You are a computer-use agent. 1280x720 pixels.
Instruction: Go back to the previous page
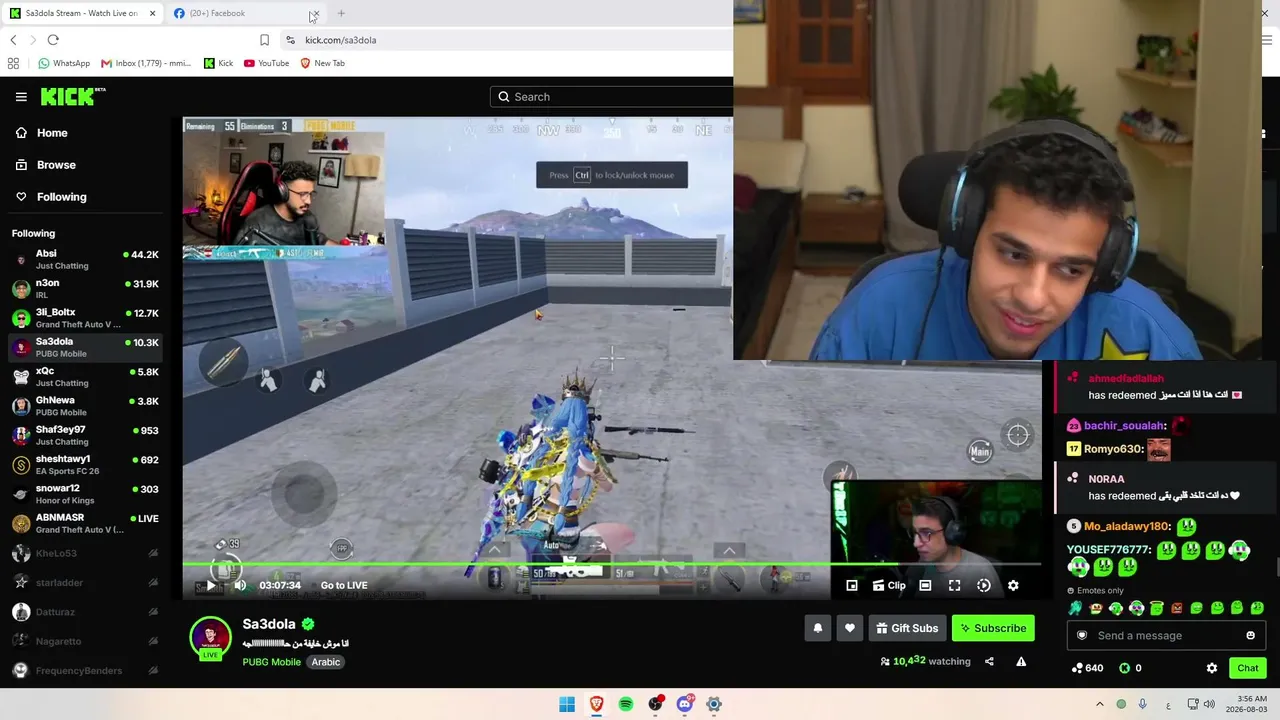click(x=13, y=40)
